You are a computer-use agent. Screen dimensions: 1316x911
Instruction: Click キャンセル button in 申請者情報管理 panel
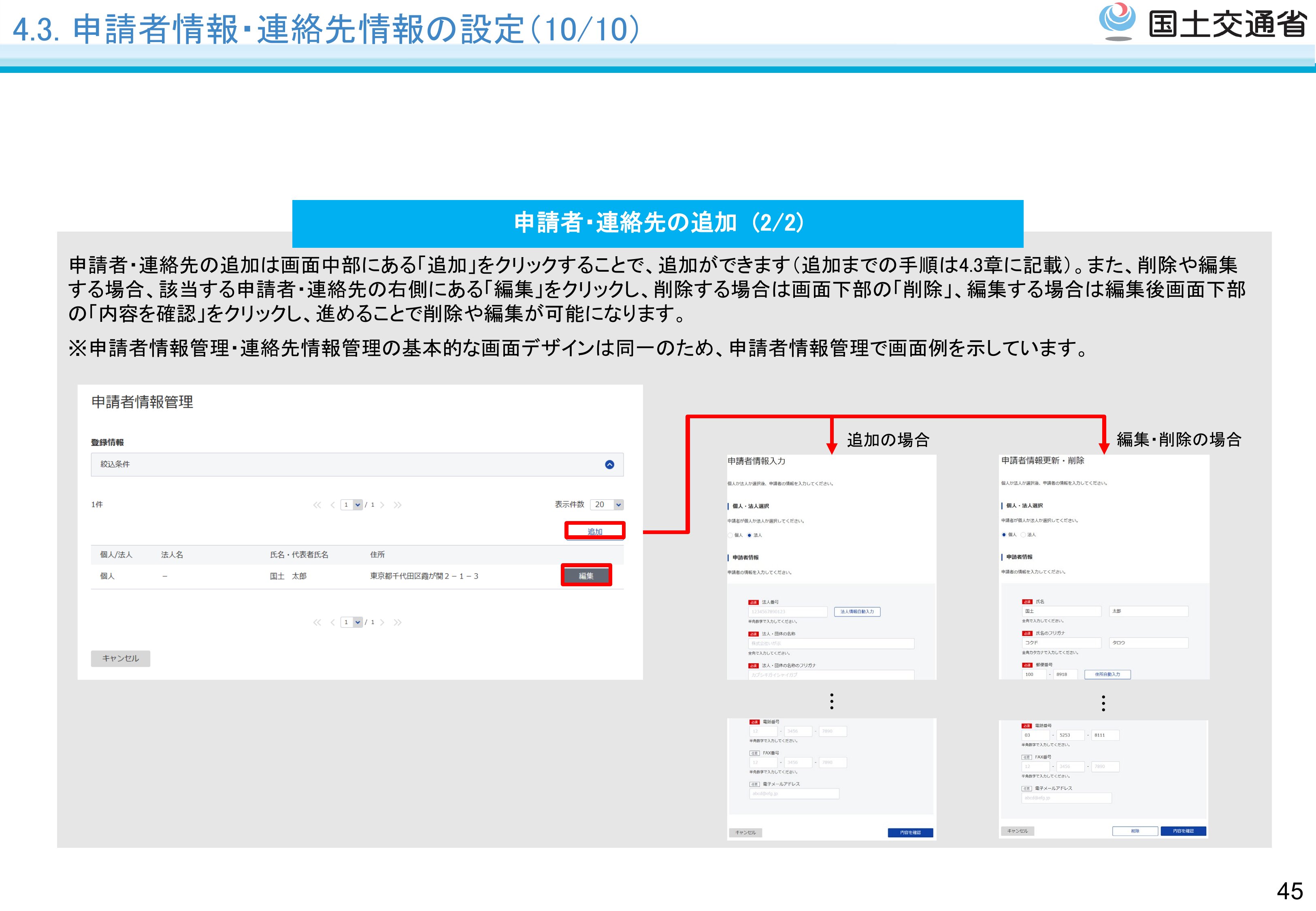(x=120, y=658)
